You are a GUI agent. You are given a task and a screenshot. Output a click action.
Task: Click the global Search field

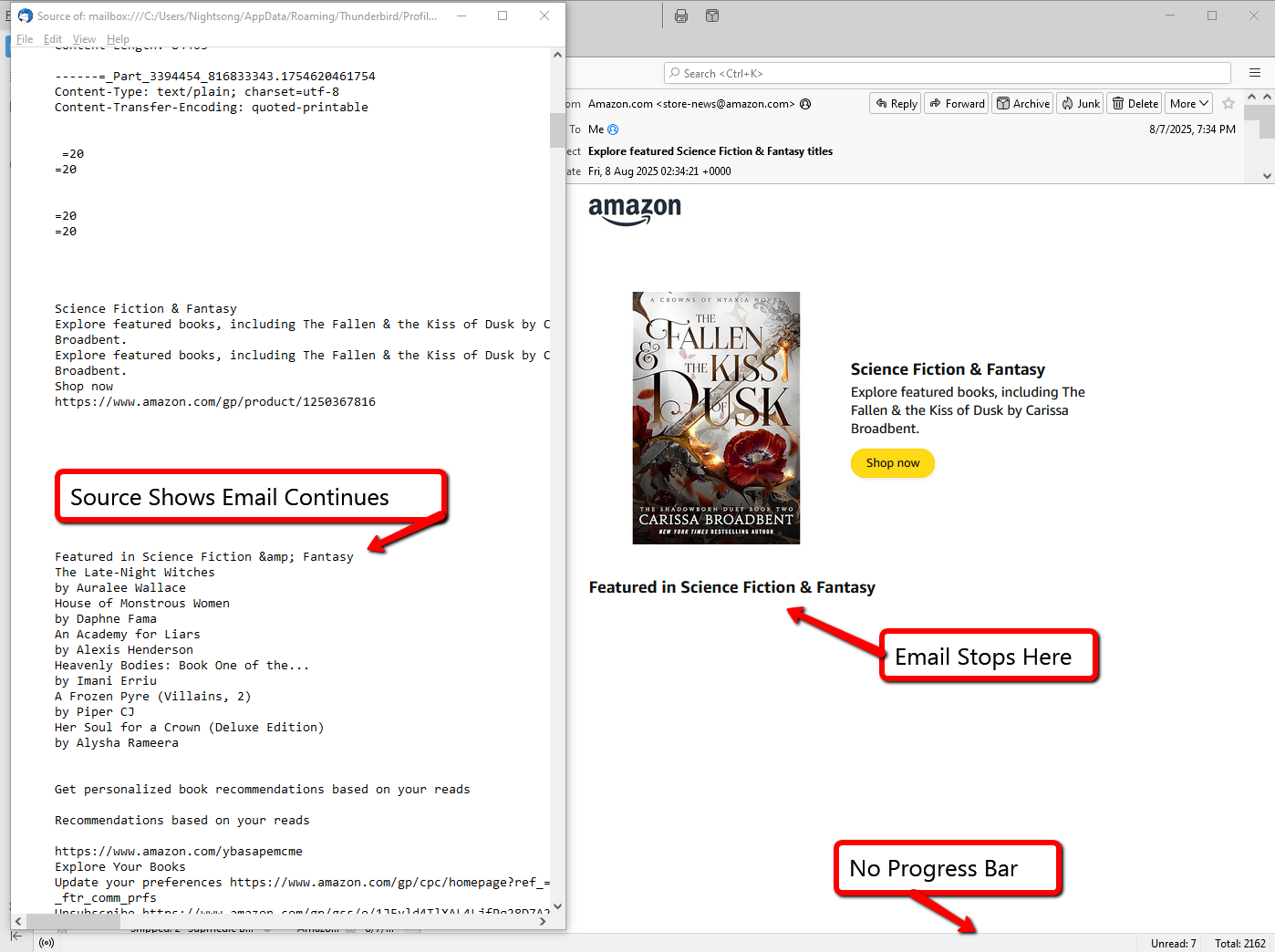[948, 74]
